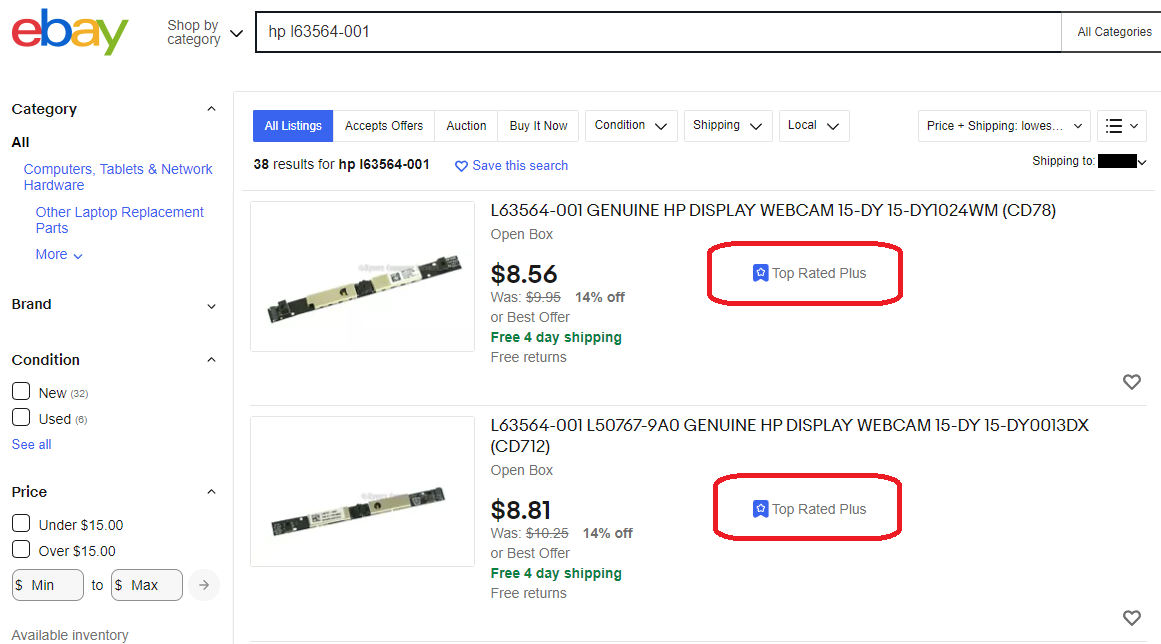Image resolution: width=1161 pixels, height=644 pixels.
Task: Enable the Under $15.00 price filter
Action: [21, 524]
